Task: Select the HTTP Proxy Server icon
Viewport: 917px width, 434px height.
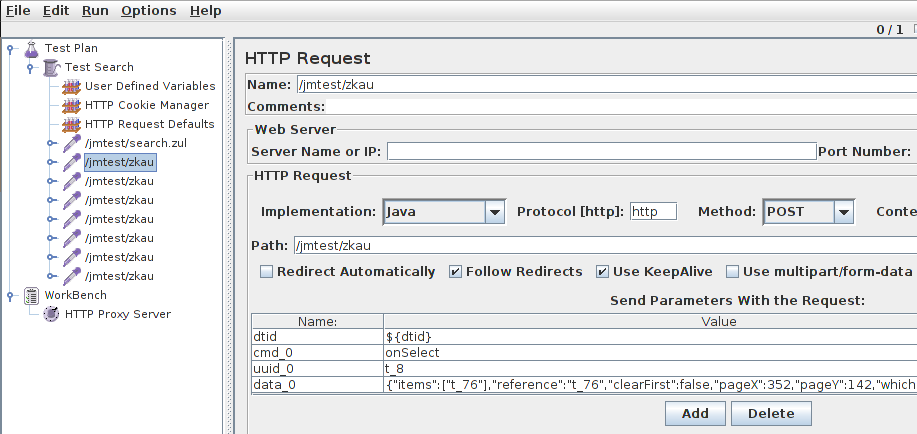Action: 51,314
